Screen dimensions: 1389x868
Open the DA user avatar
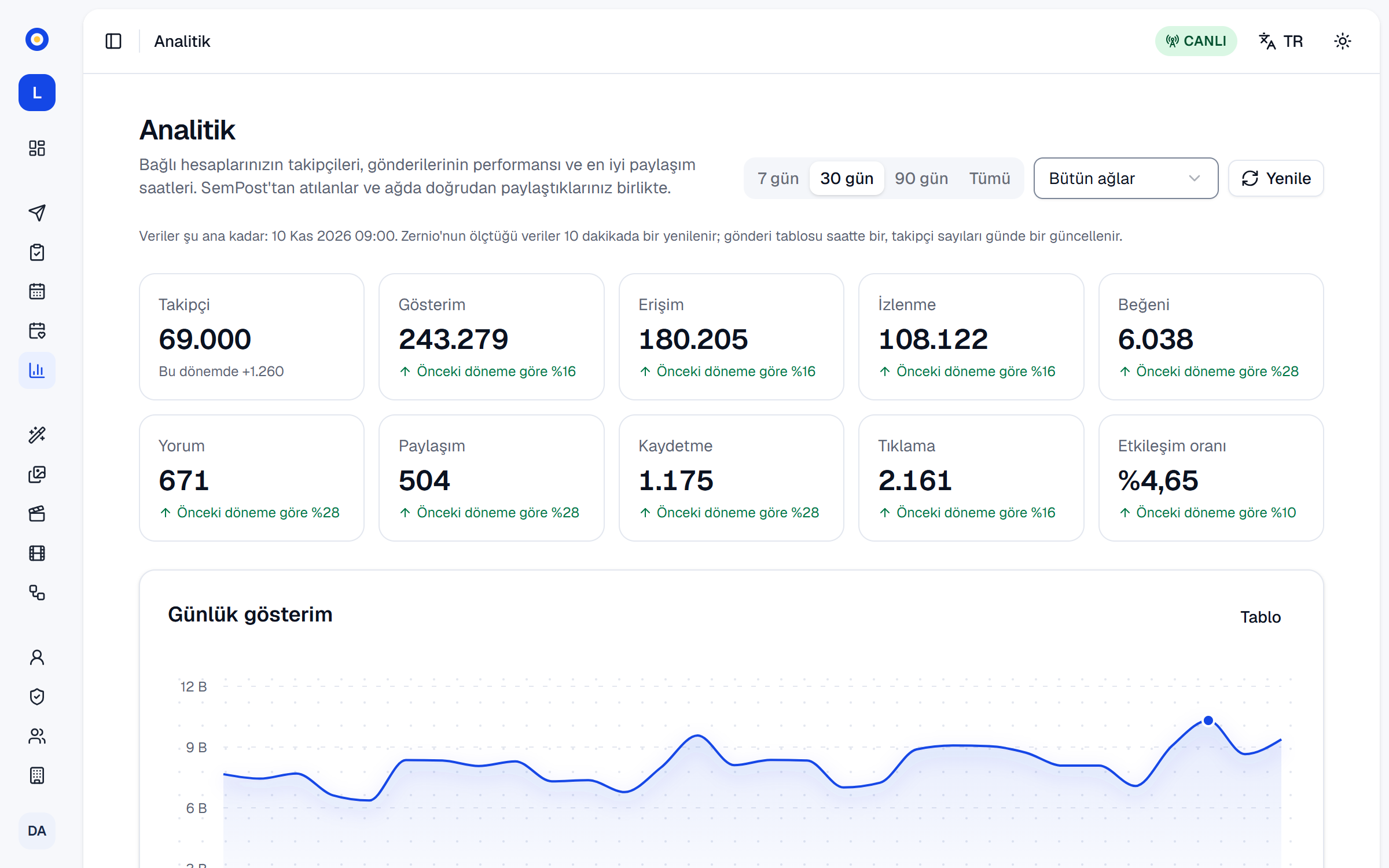click(37, 831)
